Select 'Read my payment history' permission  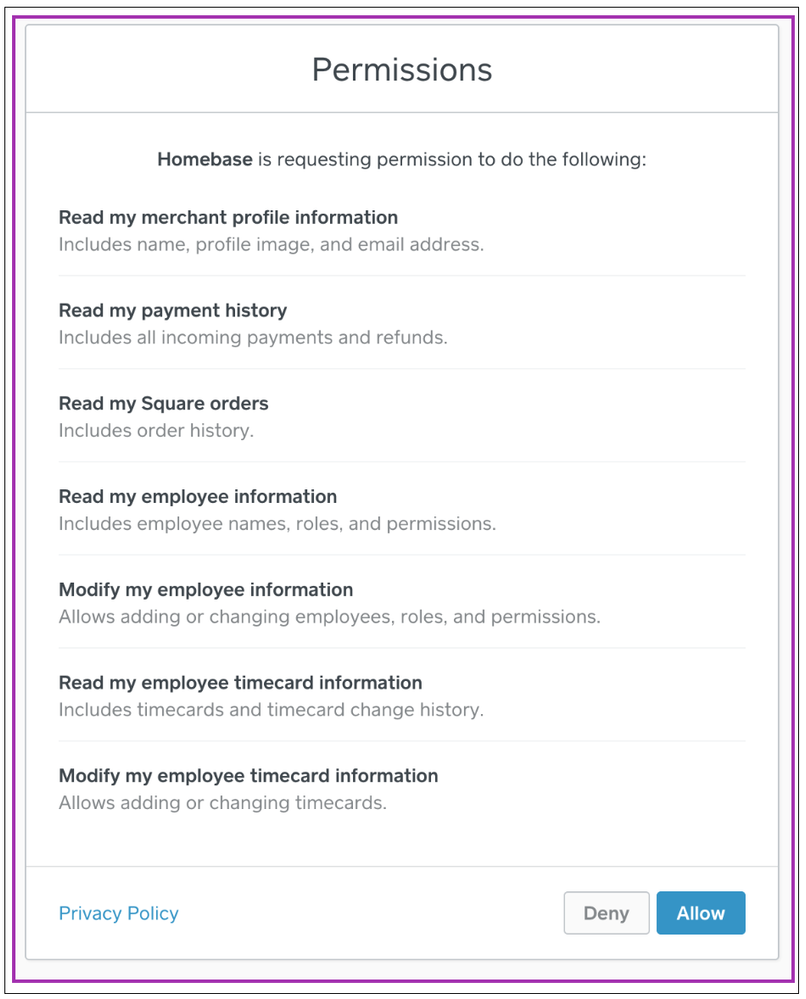(x=172, y=310)
